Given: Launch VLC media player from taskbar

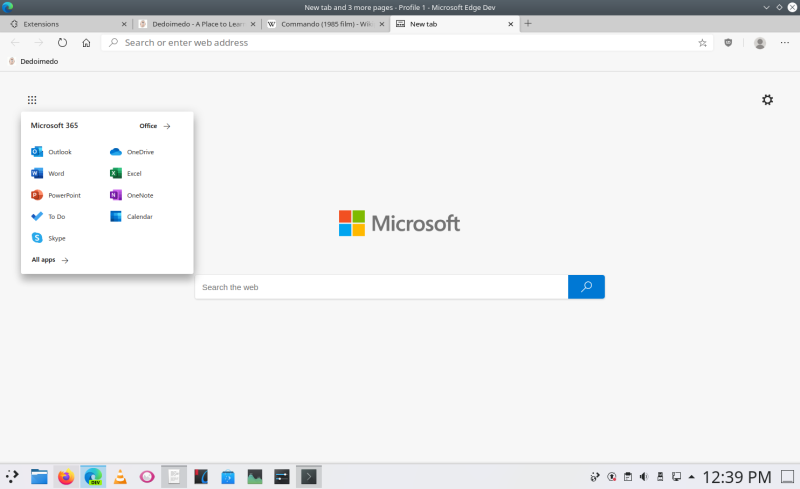Looking at the screenshot, I should 120,477.
